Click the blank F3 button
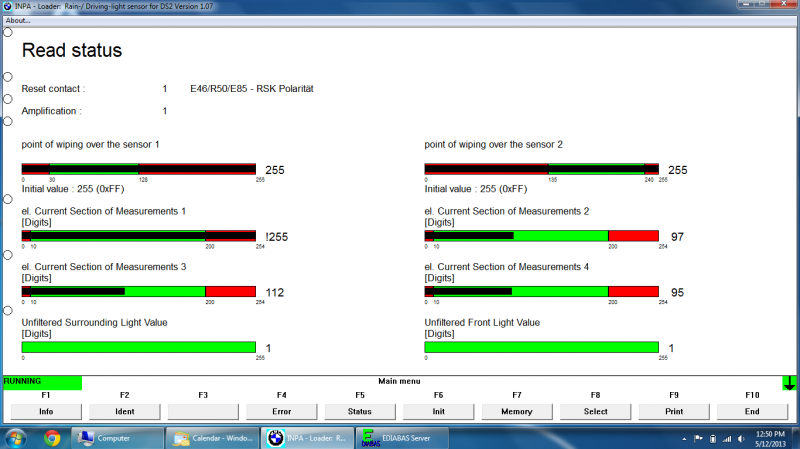Image resolution: width=800 pixels, height=449 pixels. tap(203, 411)
